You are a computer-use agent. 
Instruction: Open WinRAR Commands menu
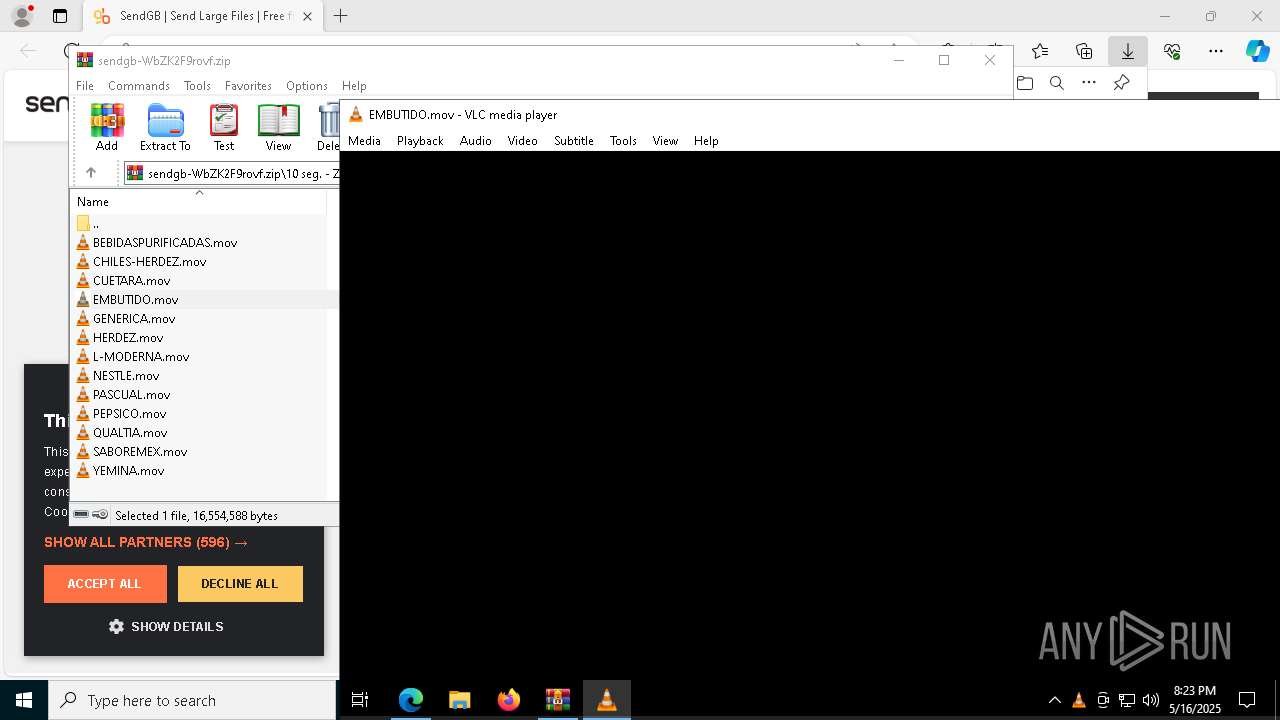(139, 86)
